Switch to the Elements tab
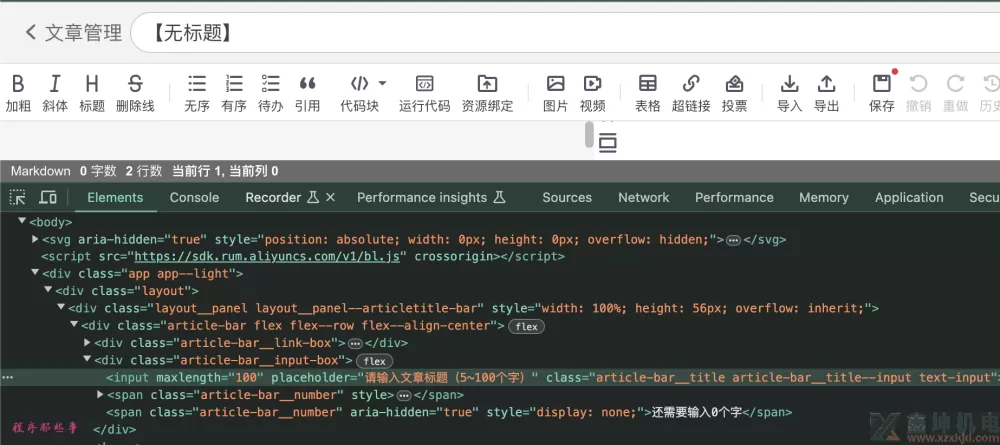 [115, 198]
